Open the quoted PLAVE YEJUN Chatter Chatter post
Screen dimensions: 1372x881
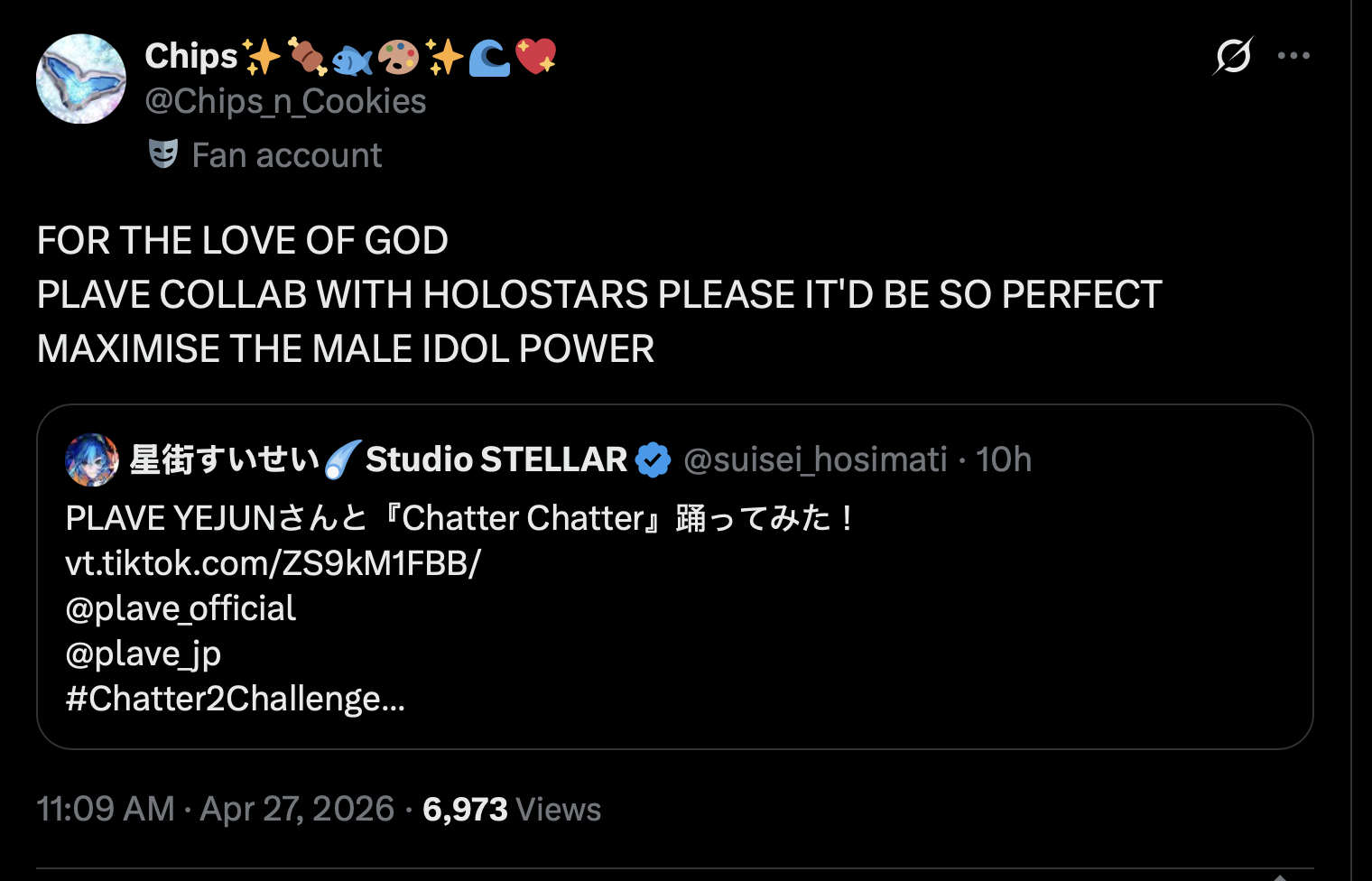coord(674,577)
